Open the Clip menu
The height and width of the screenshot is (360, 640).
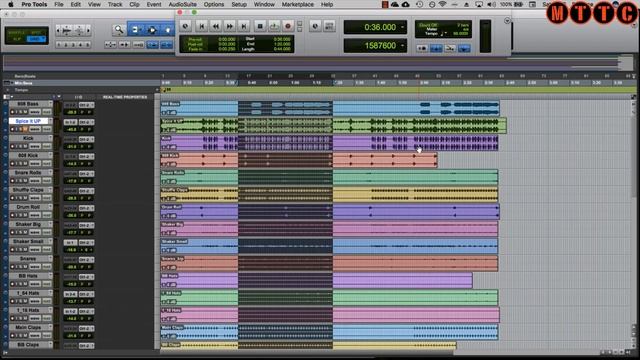pos(134,4)
